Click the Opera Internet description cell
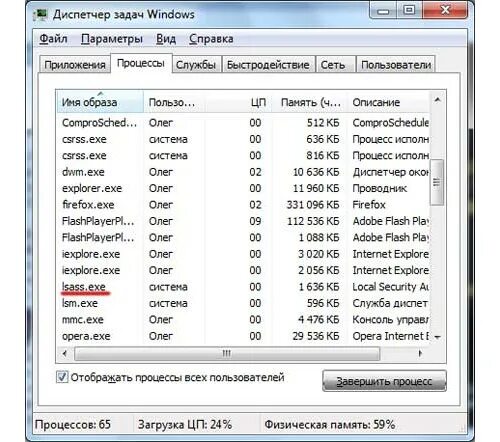Image resolution: width=500 pixels, height=442 pixels. 391,336
